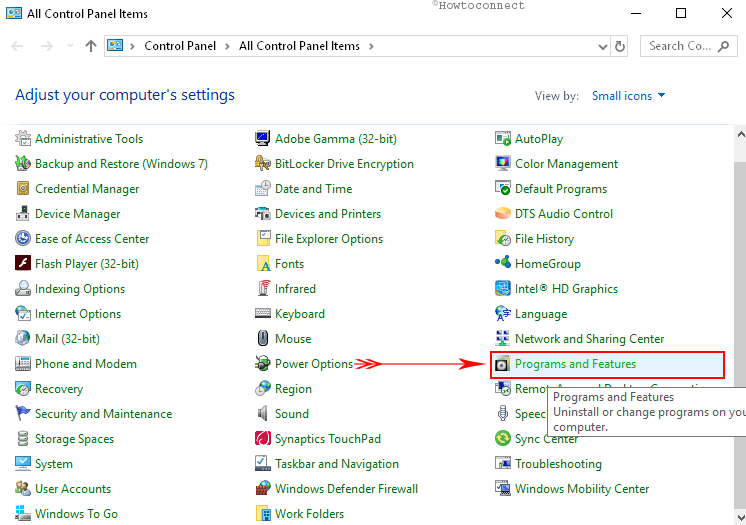Click the Fonts icon
The image size is (746, 525).
(x=263, y=263)
